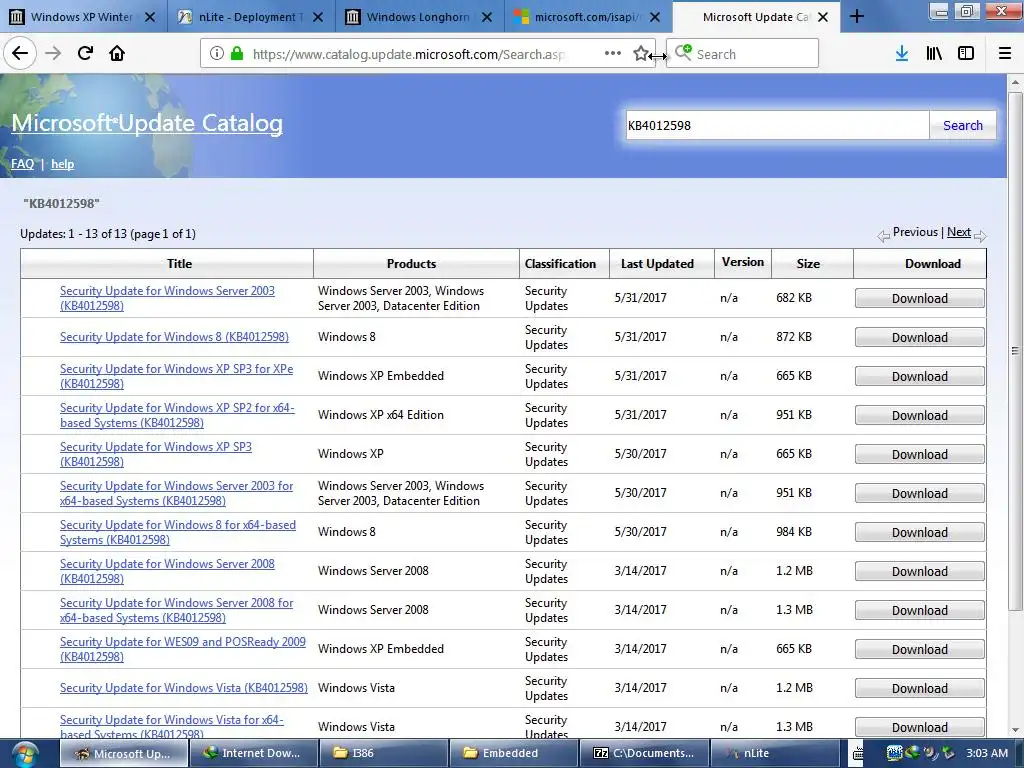Open Security Update for Windows Server 2003 link
This screenshot has width=1024, height=768.
pos(167,298)
